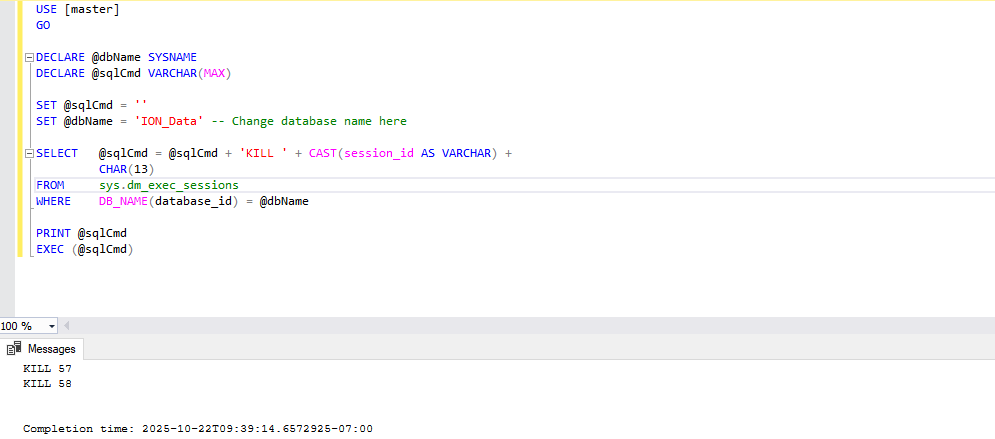995x439 pixels.
Task: Click session_id inside the CAST expression
Action: [379, 154]
